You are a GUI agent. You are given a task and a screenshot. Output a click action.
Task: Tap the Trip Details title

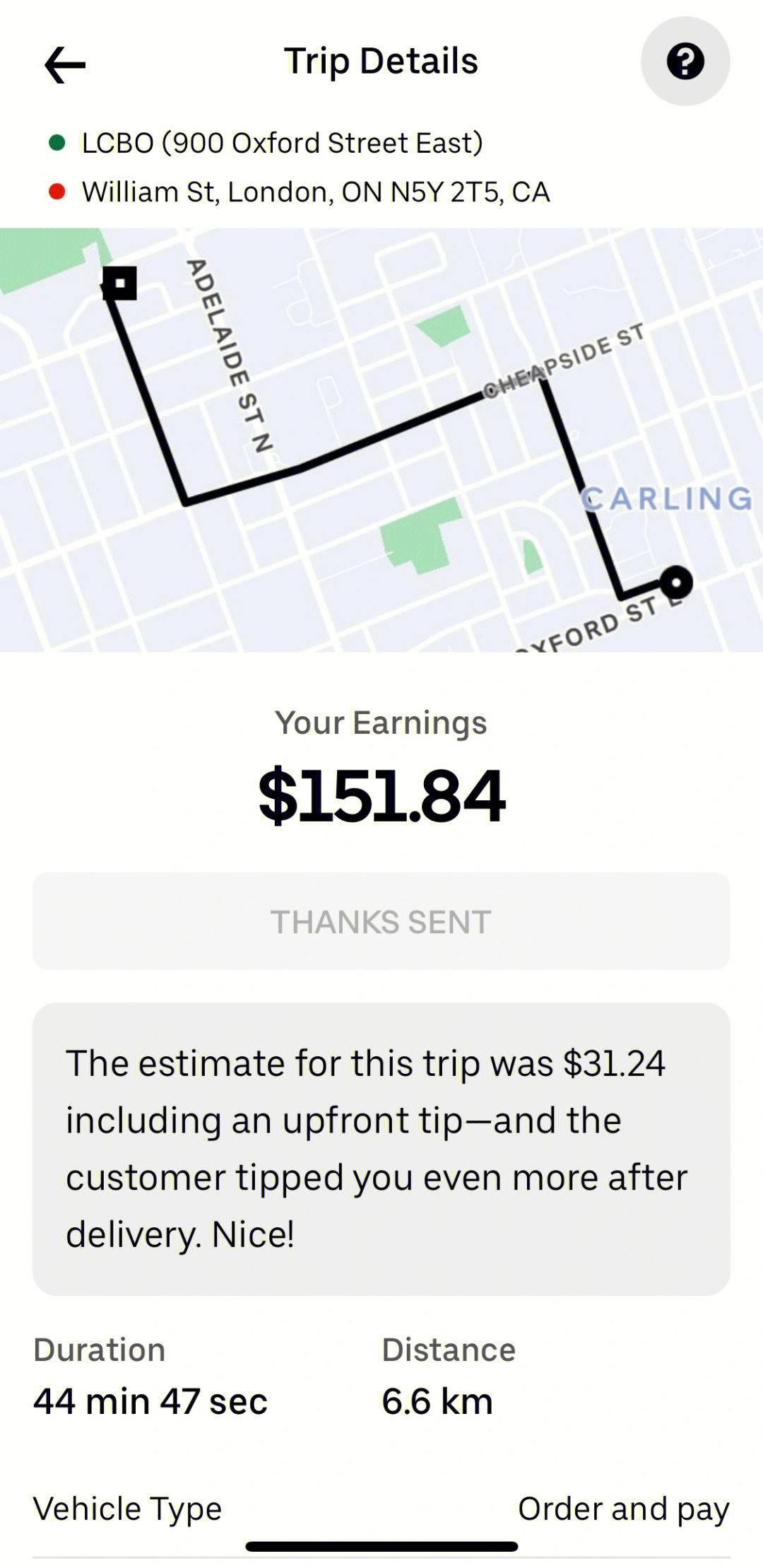pyautogui.click(x=381, y=62)
